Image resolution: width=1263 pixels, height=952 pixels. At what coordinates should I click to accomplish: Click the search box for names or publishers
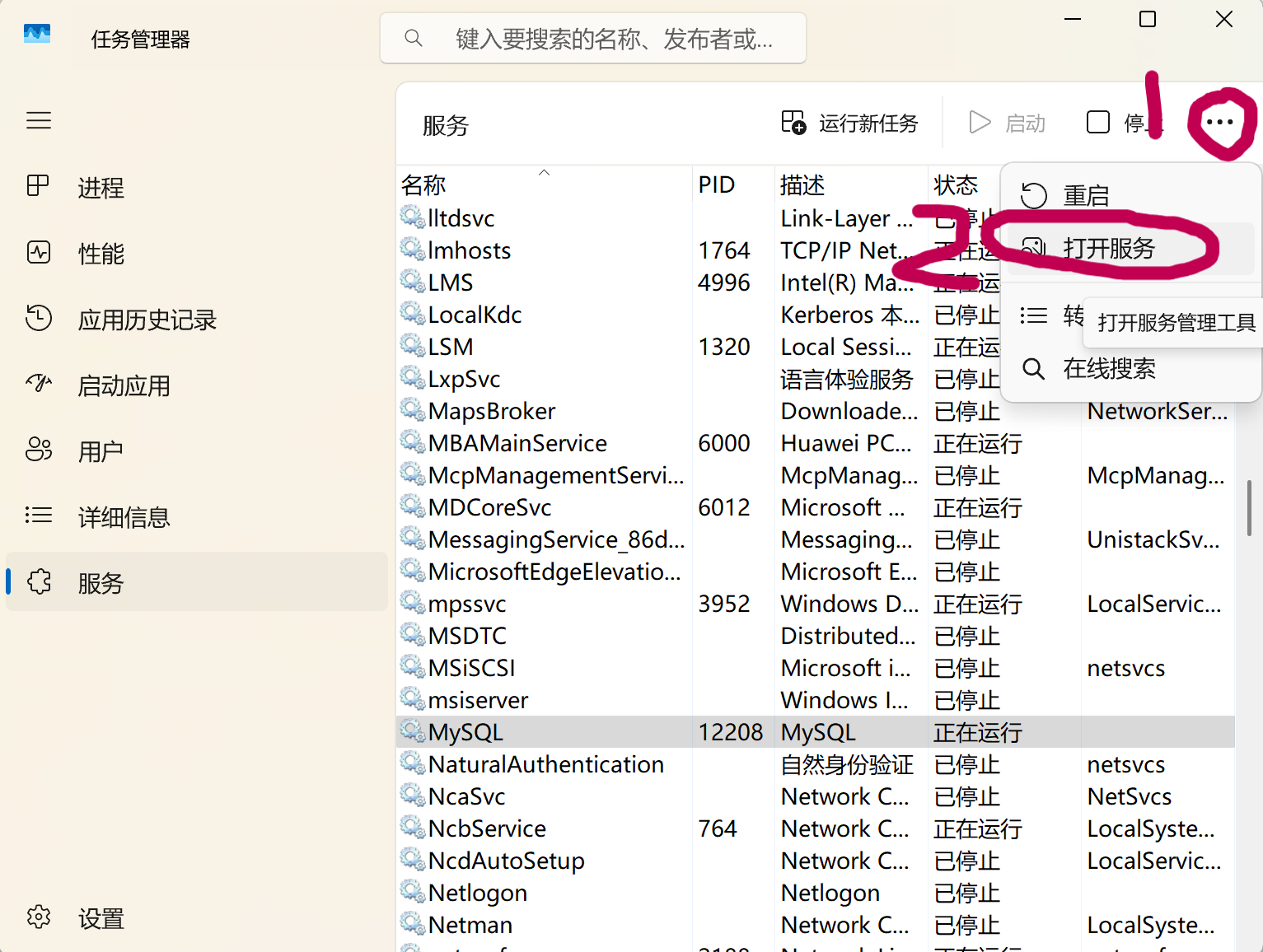593,39
